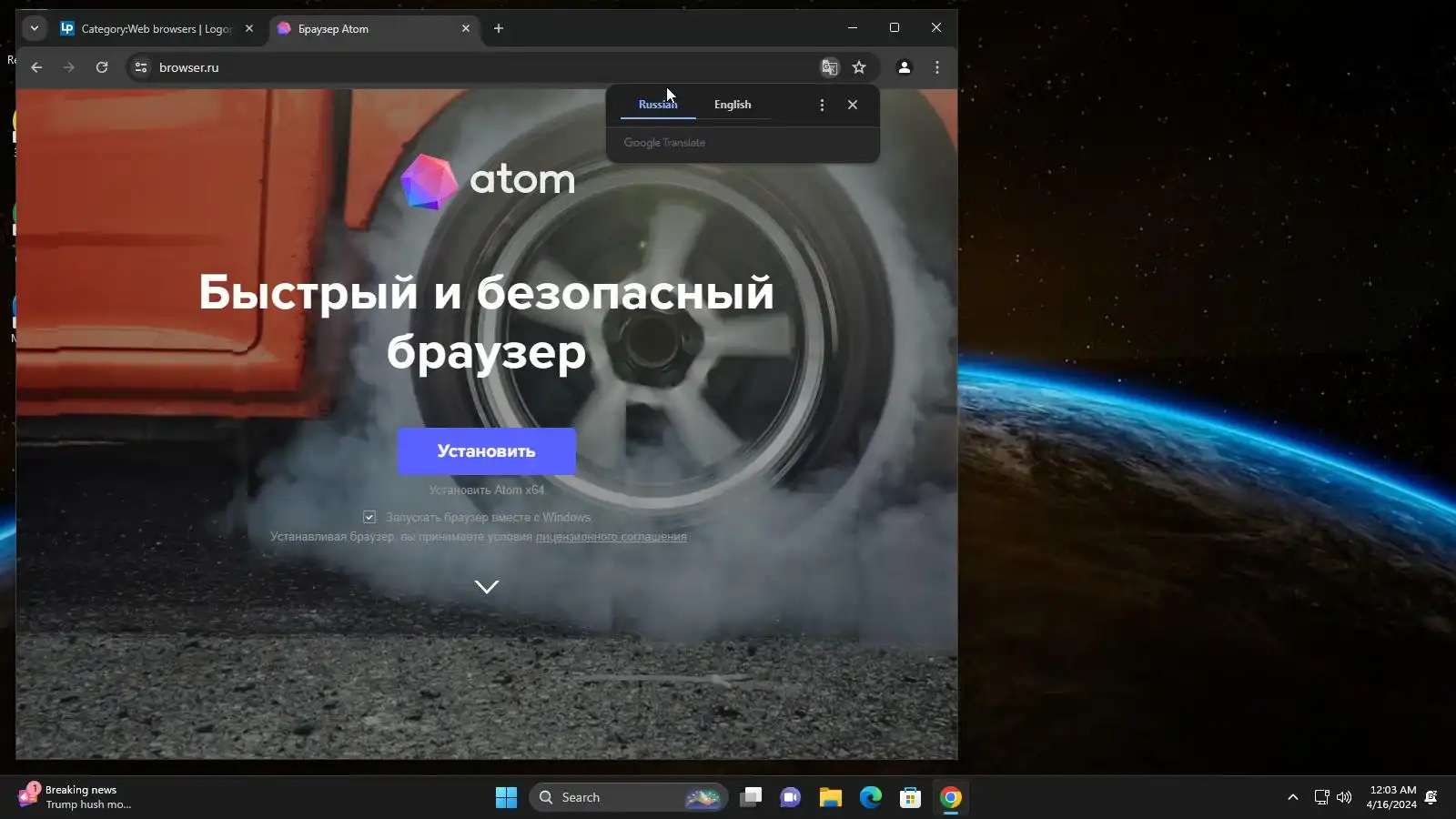1456x819 pixels.
Task: Launch the Chat app from taskbar
Action: 791,797
